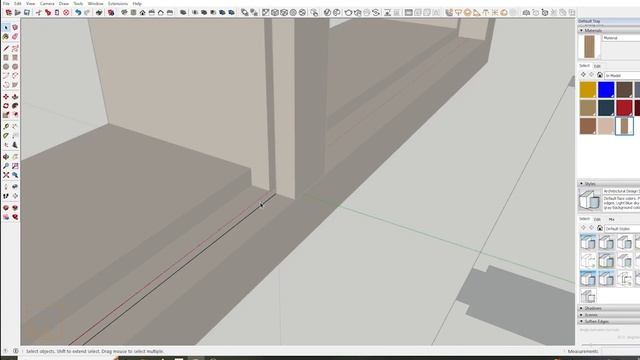
Task: Activate the Eraser tool
Action: [15, 37]
